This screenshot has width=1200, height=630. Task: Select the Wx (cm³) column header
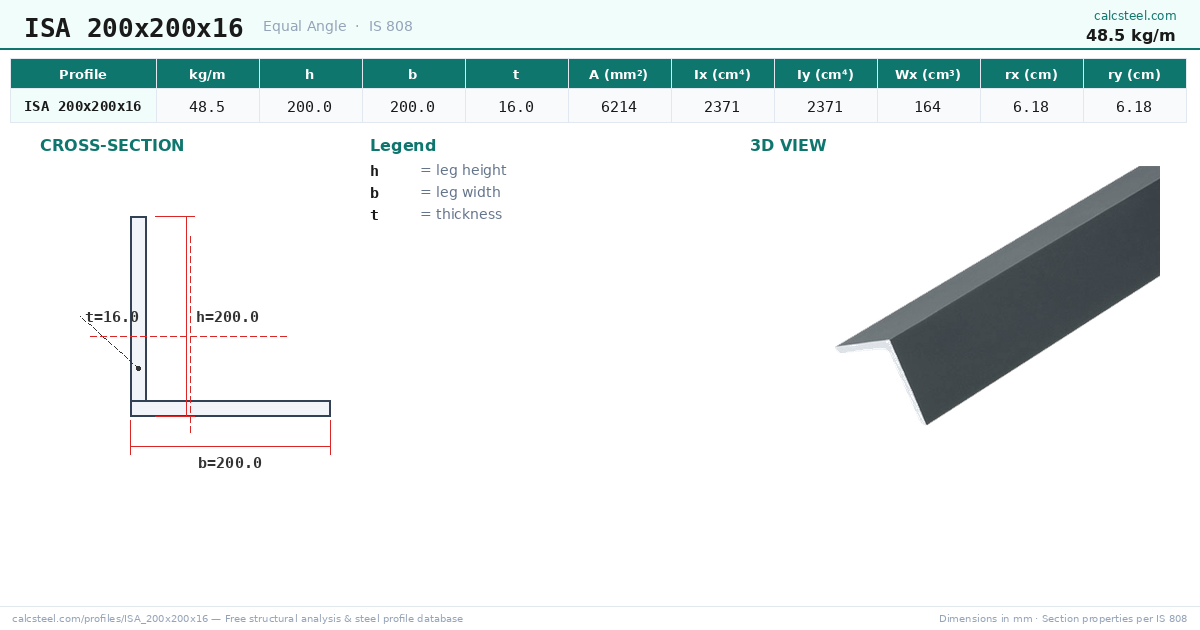click(928, 74)
